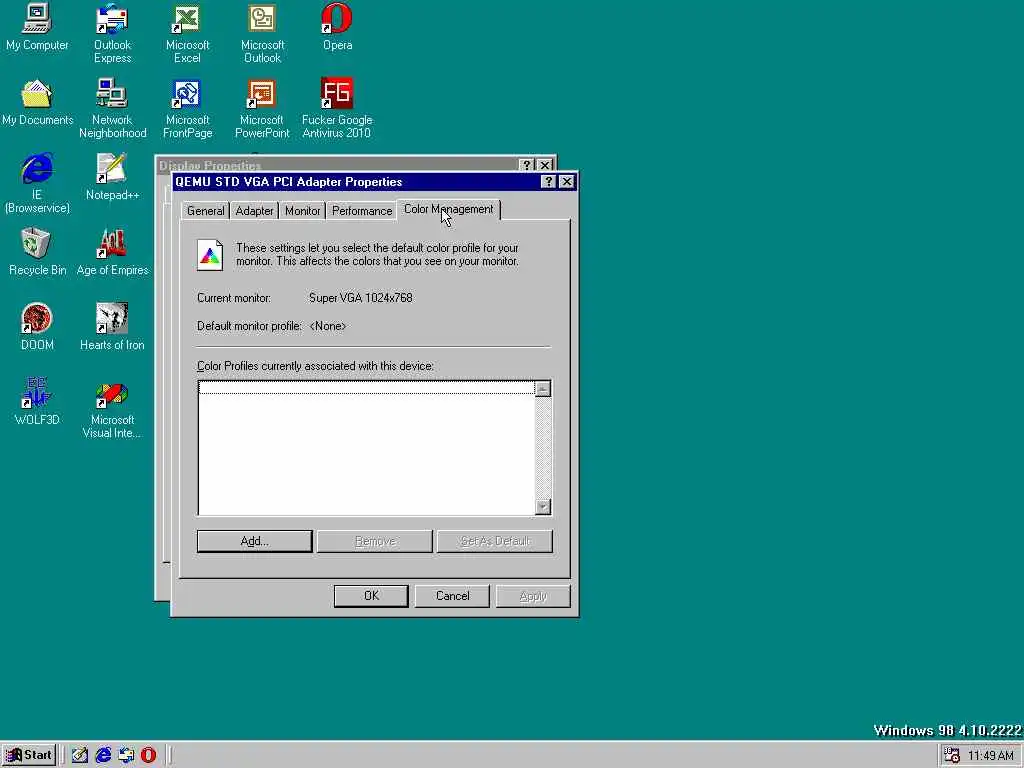Viewport: 1024px width, 768px height.
Task: Open the FG Antivirus 2010 icon
Action: point(337,109)
